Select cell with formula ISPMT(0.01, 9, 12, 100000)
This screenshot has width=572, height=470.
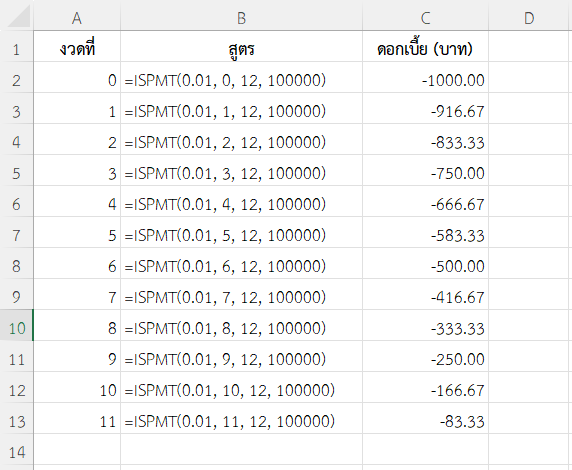click(241, 357)
